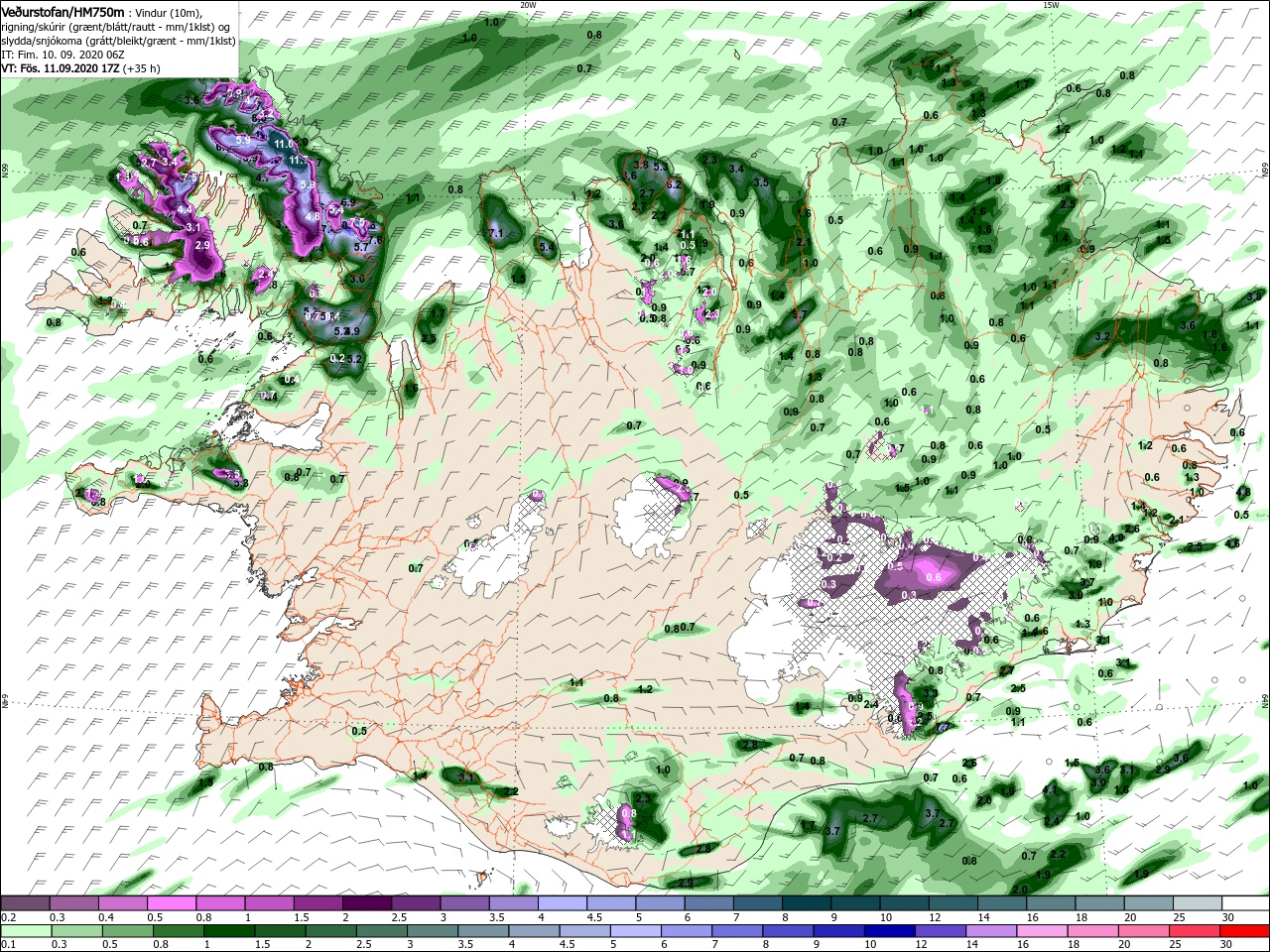Select the 4 grey-blue rain legend swatch
Image resolution: width=1270 pixels, height=952 pixels.
tap(534, 931)
